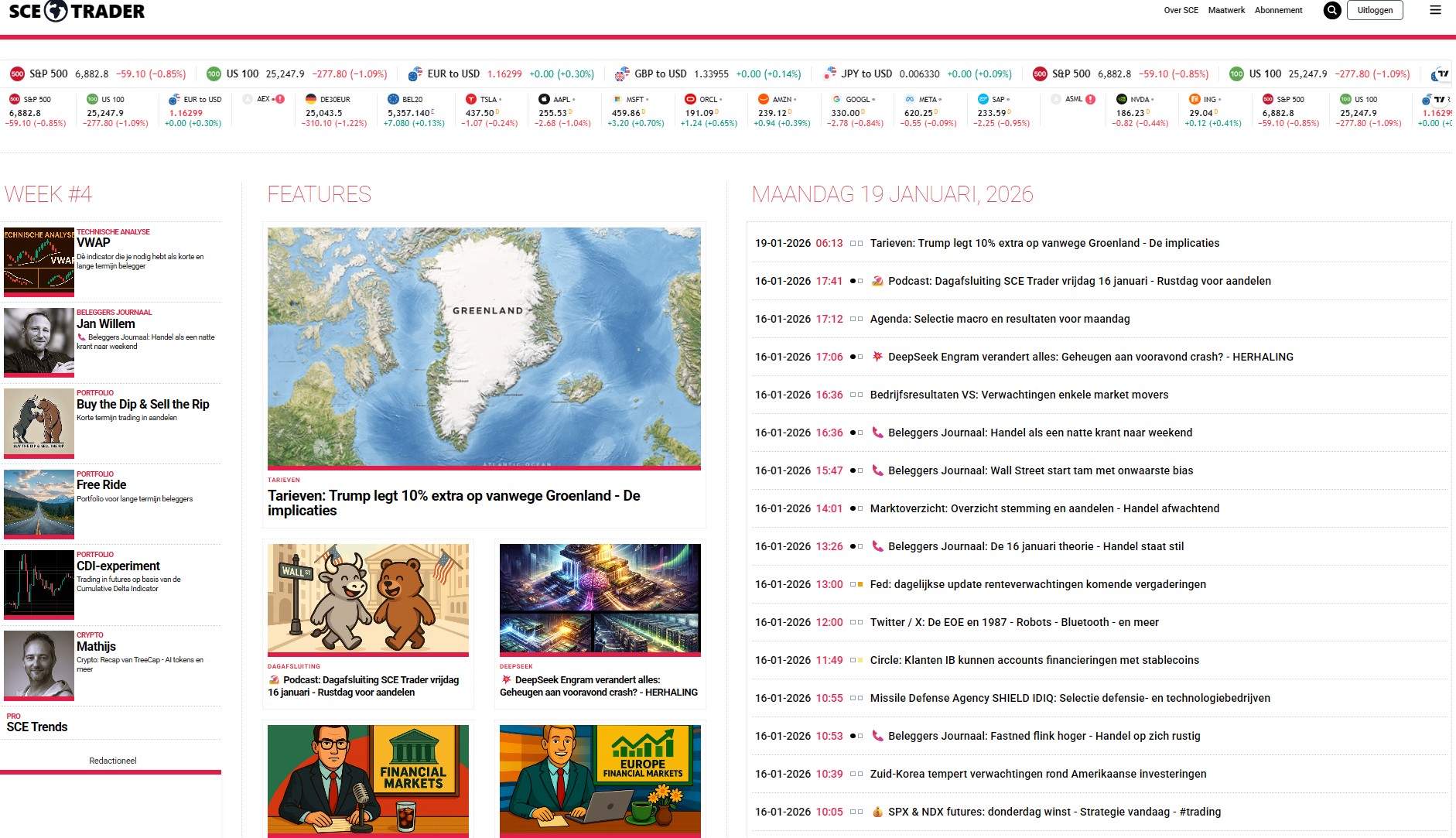Click the 'MAANDAG 19 JANUARI, 2026' heading
This screenshot has width=1456, height=838.
tap(893, 194)
